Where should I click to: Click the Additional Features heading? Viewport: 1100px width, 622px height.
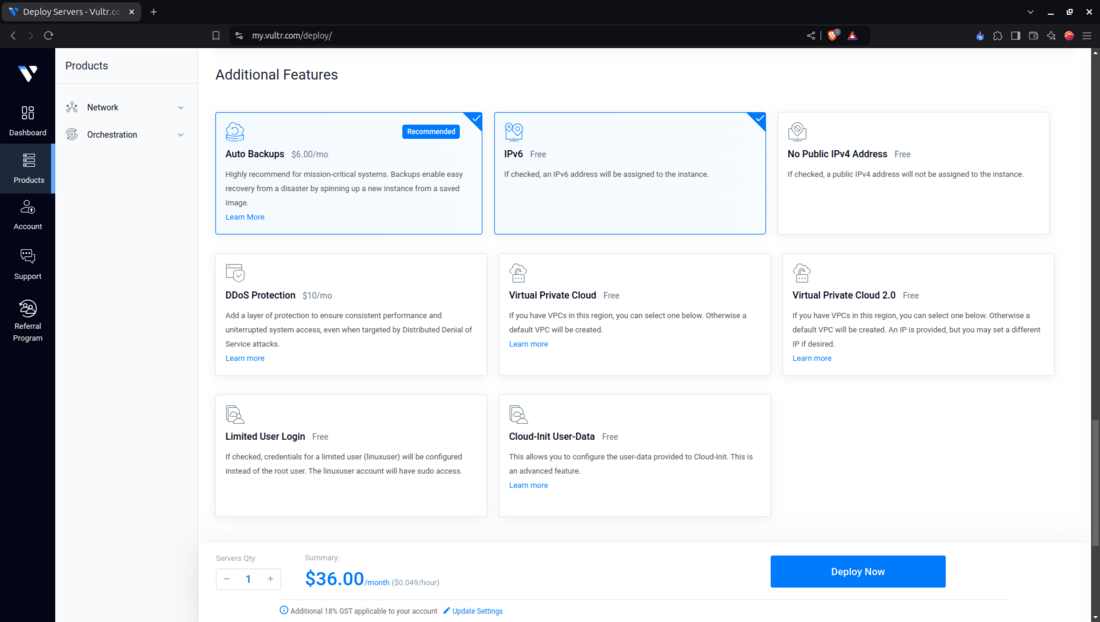pos(276,75)
